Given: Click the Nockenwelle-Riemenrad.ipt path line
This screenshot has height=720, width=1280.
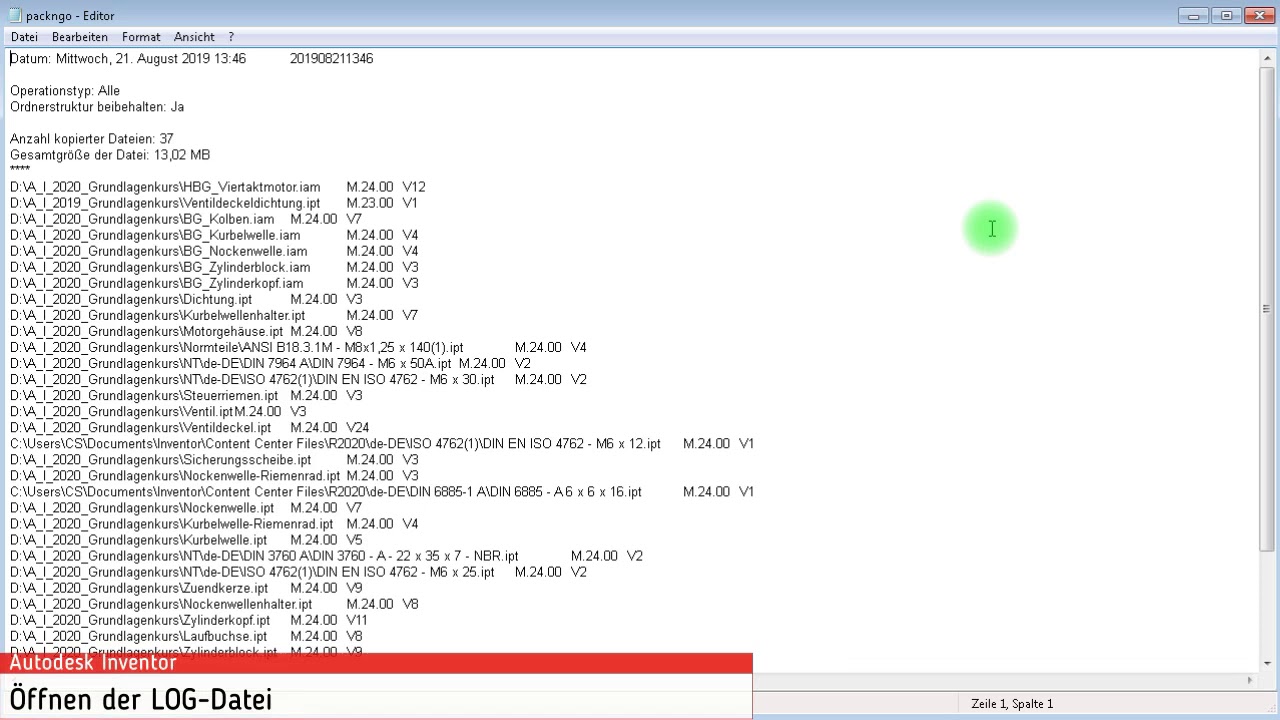Looking at the screenshot, I should tap(214, 475).
